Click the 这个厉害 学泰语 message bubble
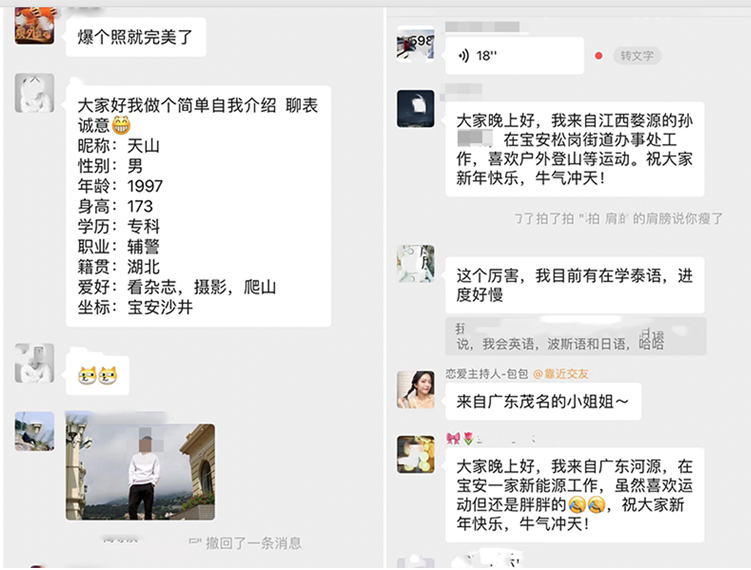Image resolution: width=751 pixels, height=570 pixels. [x=575, y=285]
